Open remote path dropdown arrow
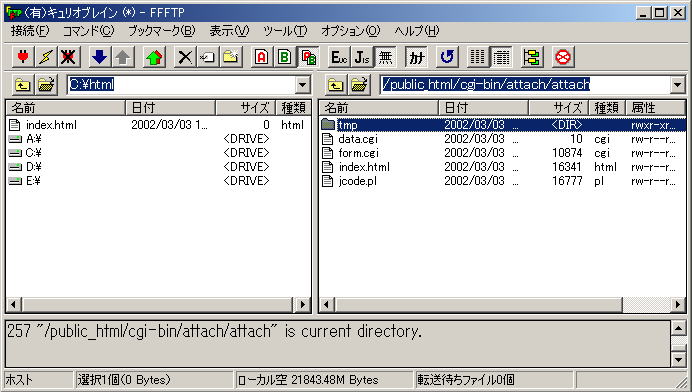This screenshot has width=692, height=392. [677, 84]
